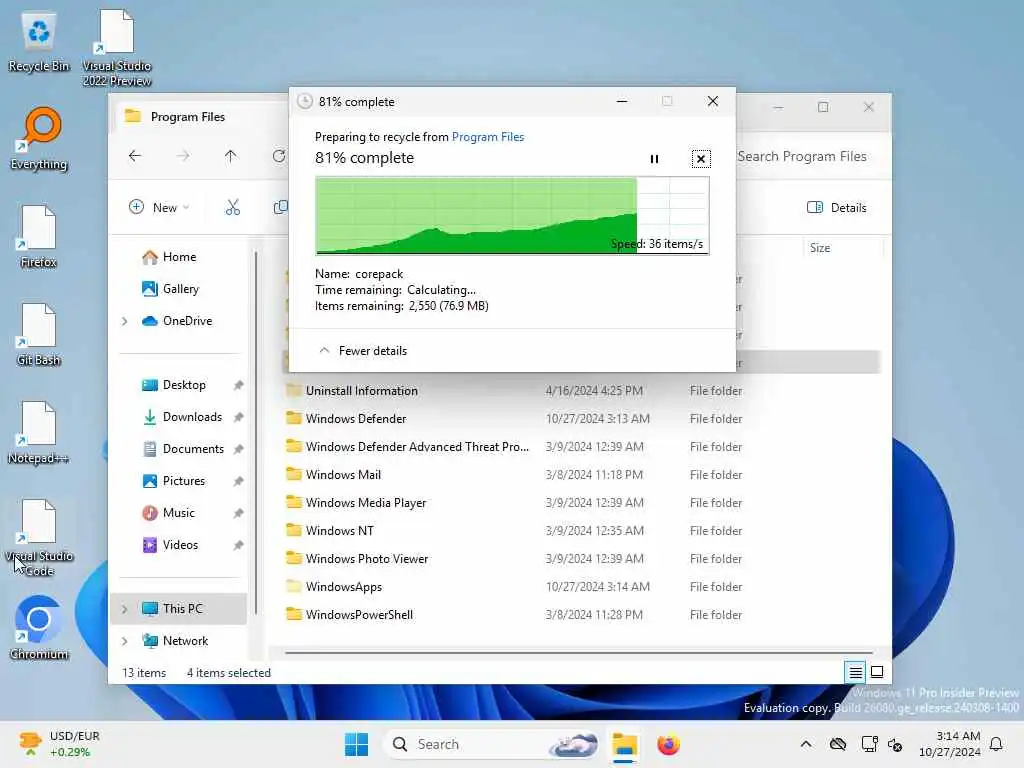Image resolution: width=1024 pixels, height=768 pixels.
Task: Select Network in the sidebar
Action: point(176,641)
